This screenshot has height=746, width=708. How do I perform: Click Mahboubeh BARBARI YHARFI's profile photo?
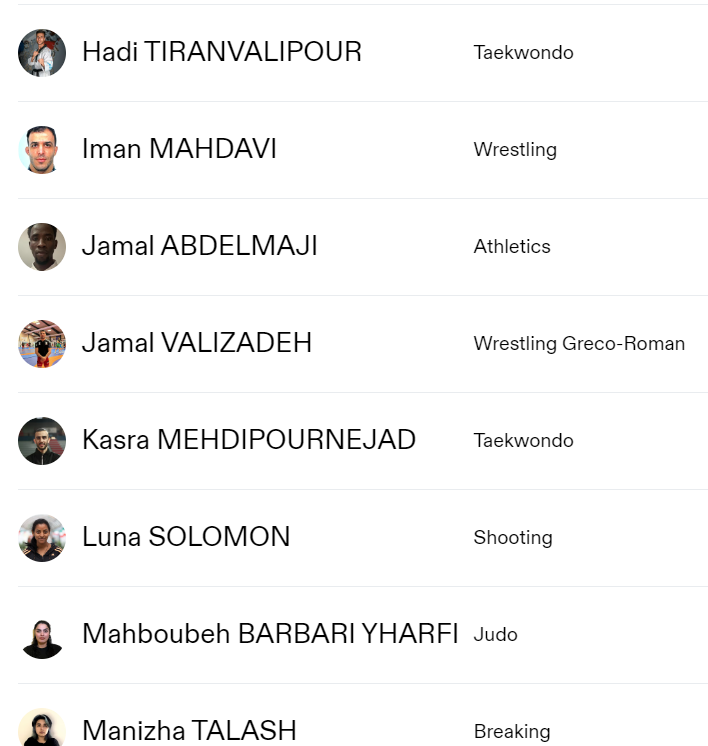[x=42, y=635]
